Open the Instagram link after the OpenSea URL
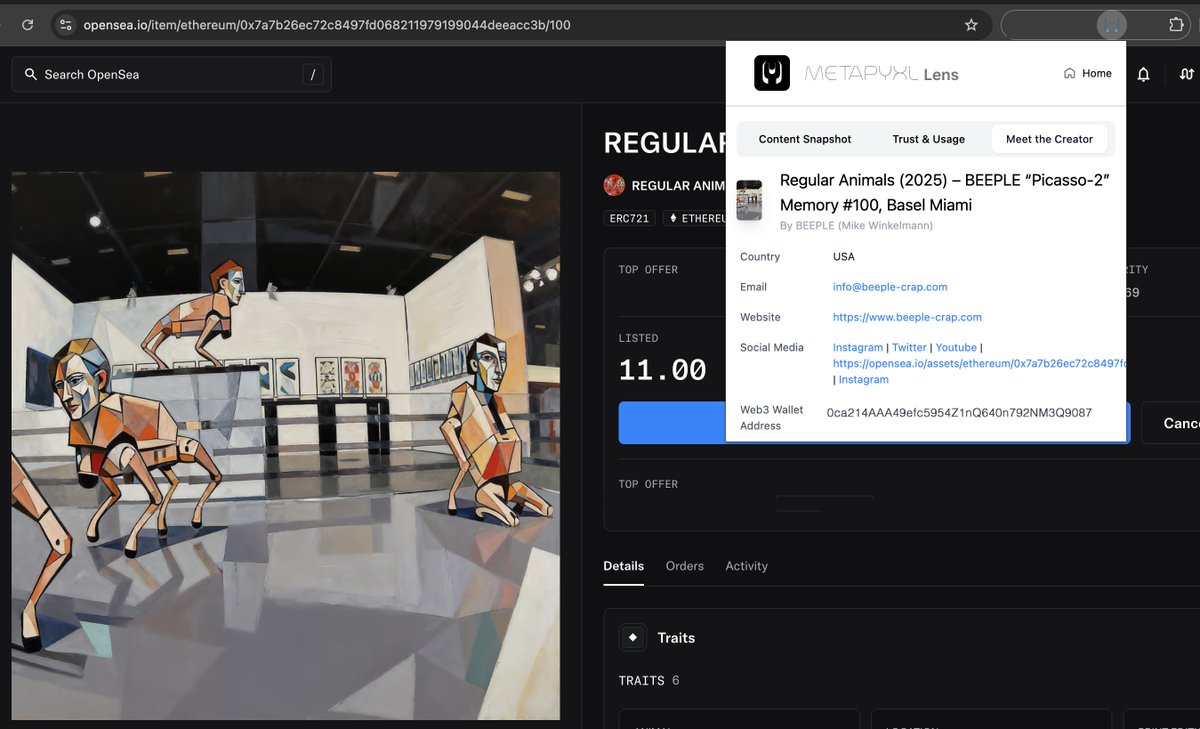Image resolution: width=1200 pixels, height=729 pixels. click(x=864, y=379)
